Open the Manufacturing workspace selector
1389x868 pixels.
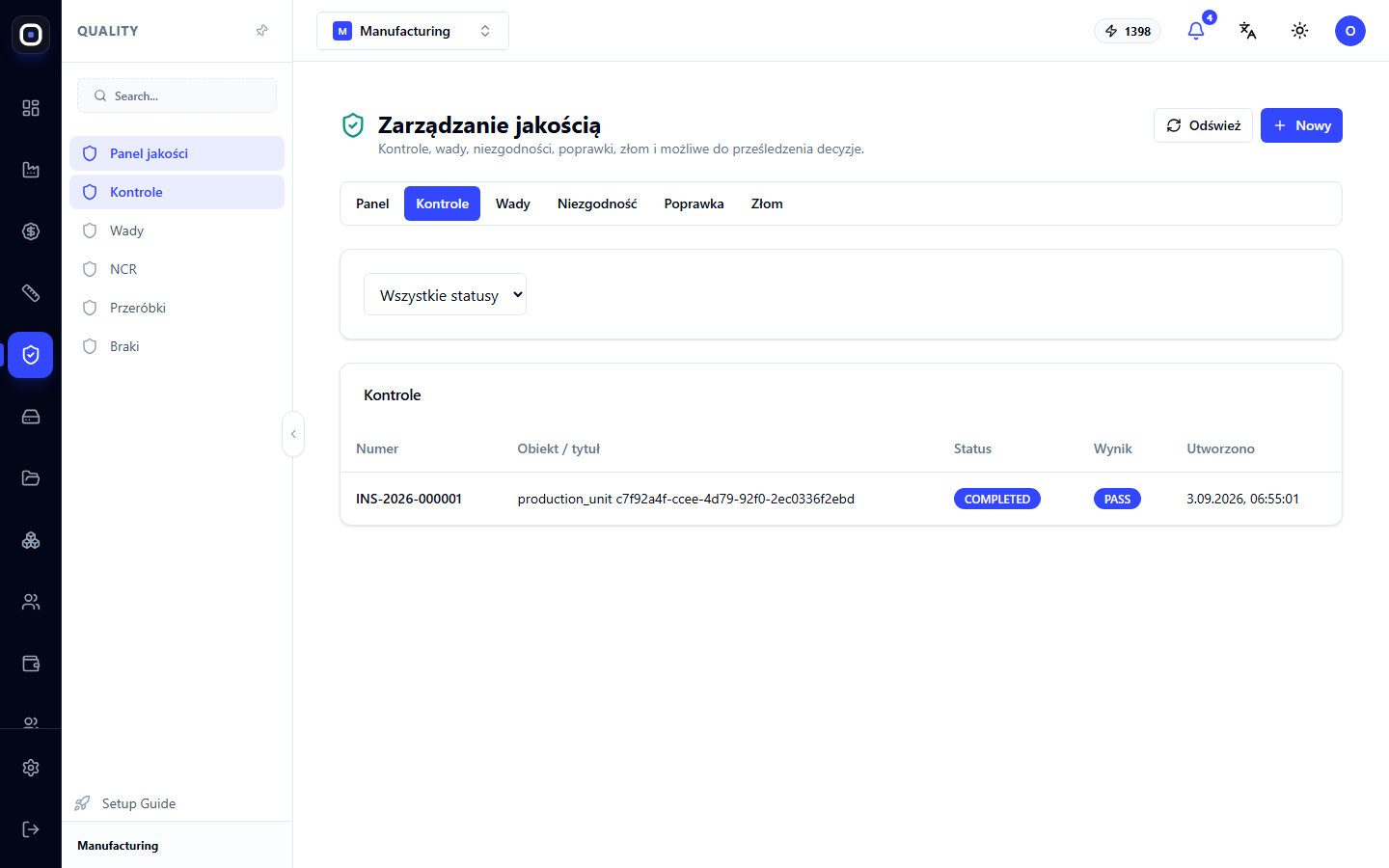click(x=413, y=31)
